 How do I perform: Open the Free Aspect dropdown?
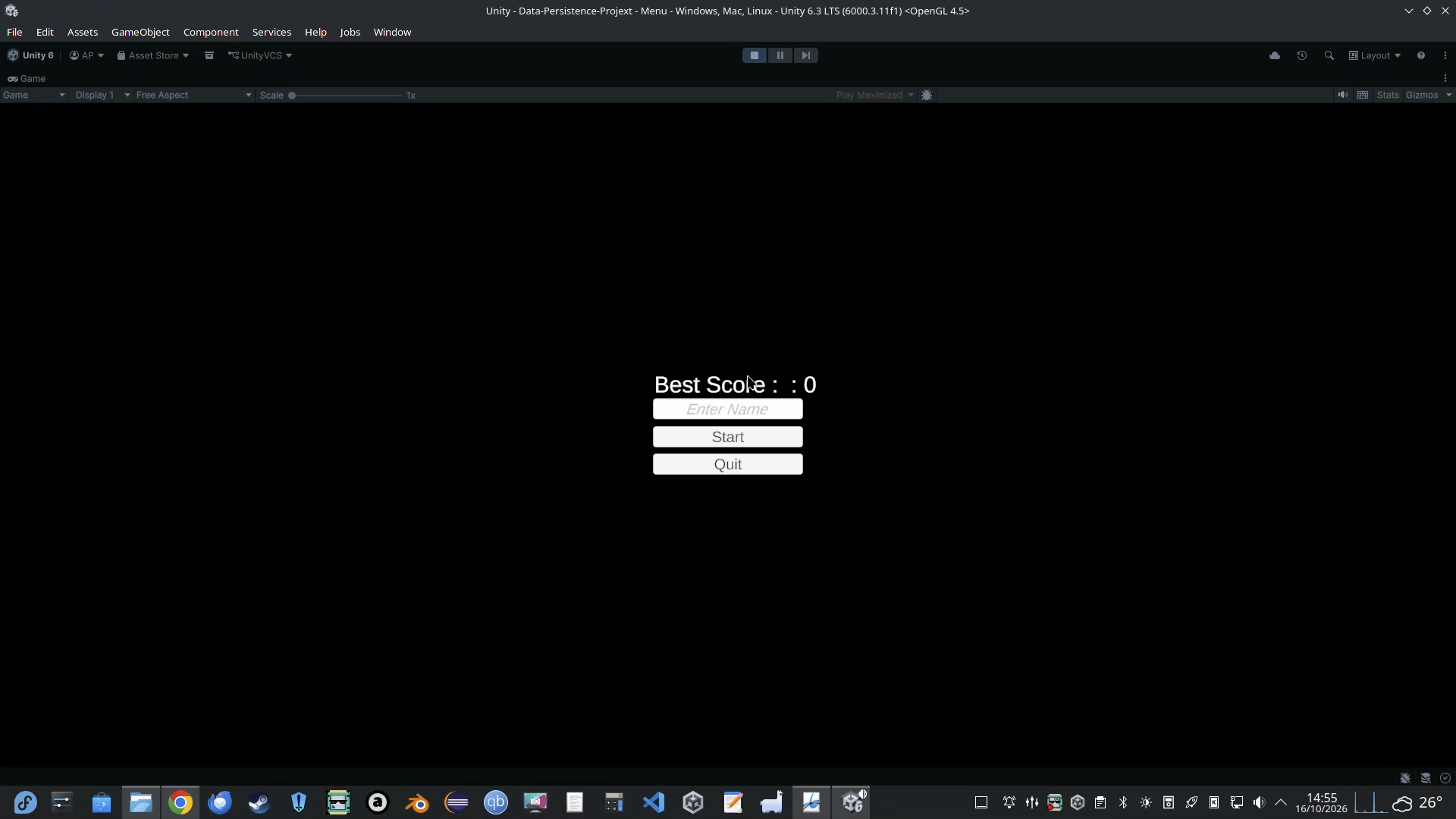(193, 95)
